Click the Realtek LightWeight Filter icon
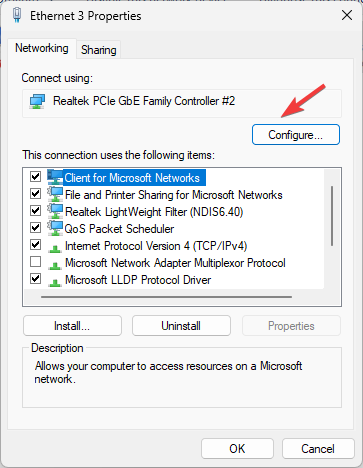 [55, 211]
